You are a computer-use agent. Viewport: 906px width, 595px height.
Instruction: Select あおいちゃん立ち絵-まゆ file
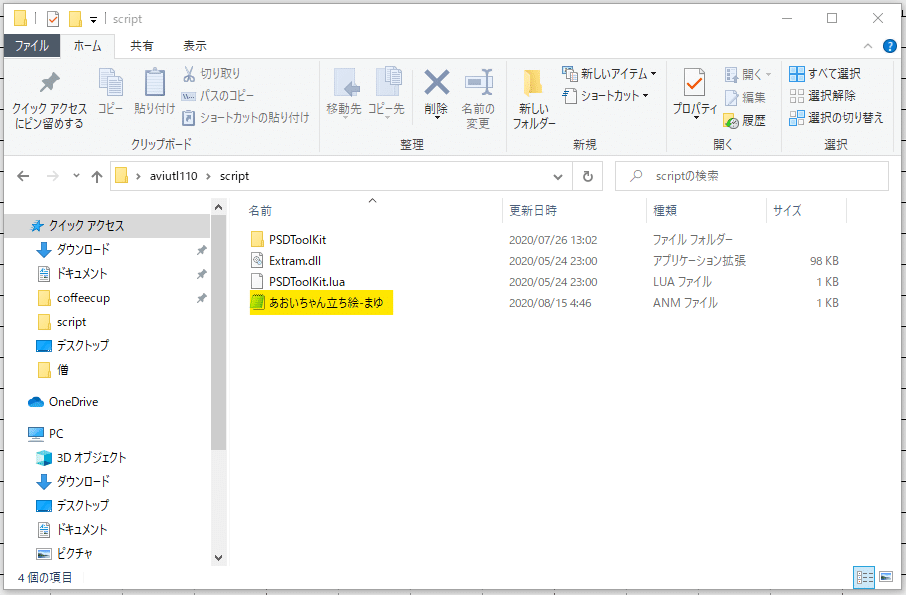[x=321, y=303]
